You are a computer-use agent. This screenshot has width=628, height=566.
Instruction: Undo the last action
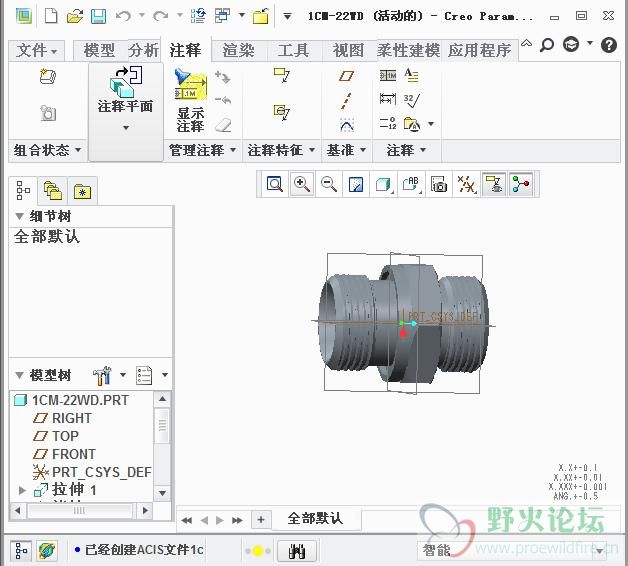click(123, 16)
